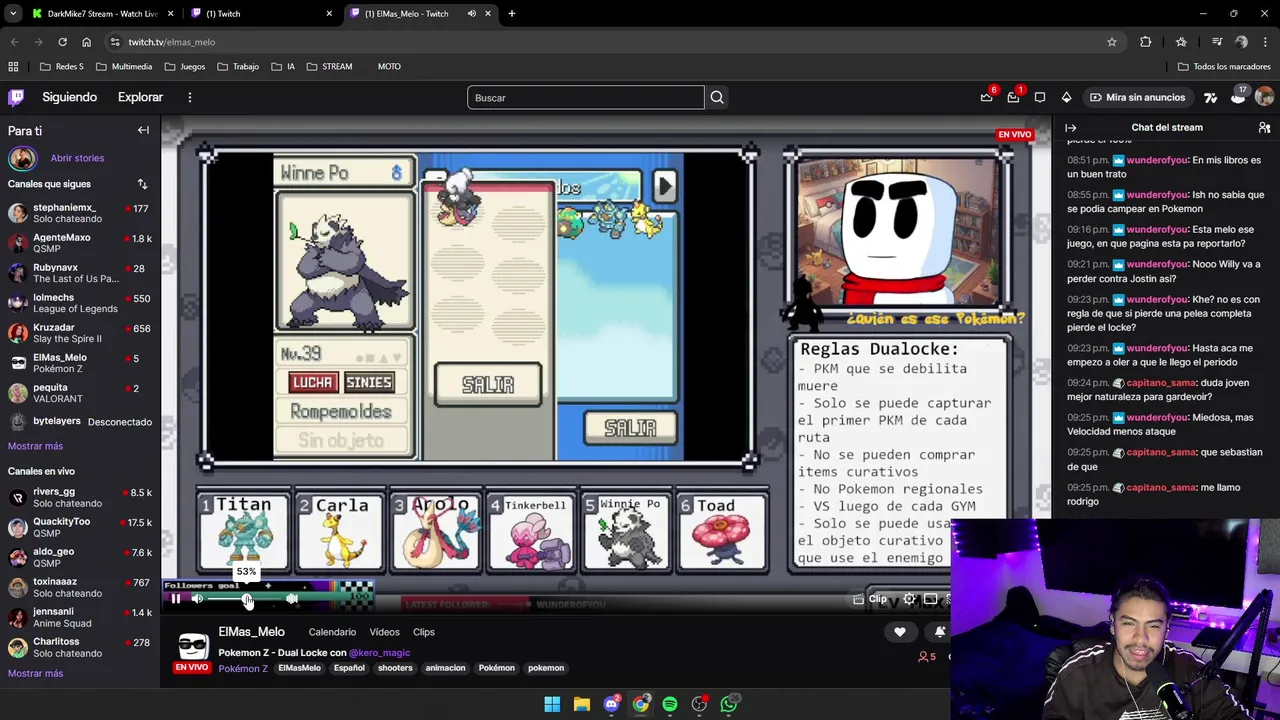The height and width of the screenshot is (720, 1280).
Task: Open chat community users list icon
Action: tap(1264, 127)
